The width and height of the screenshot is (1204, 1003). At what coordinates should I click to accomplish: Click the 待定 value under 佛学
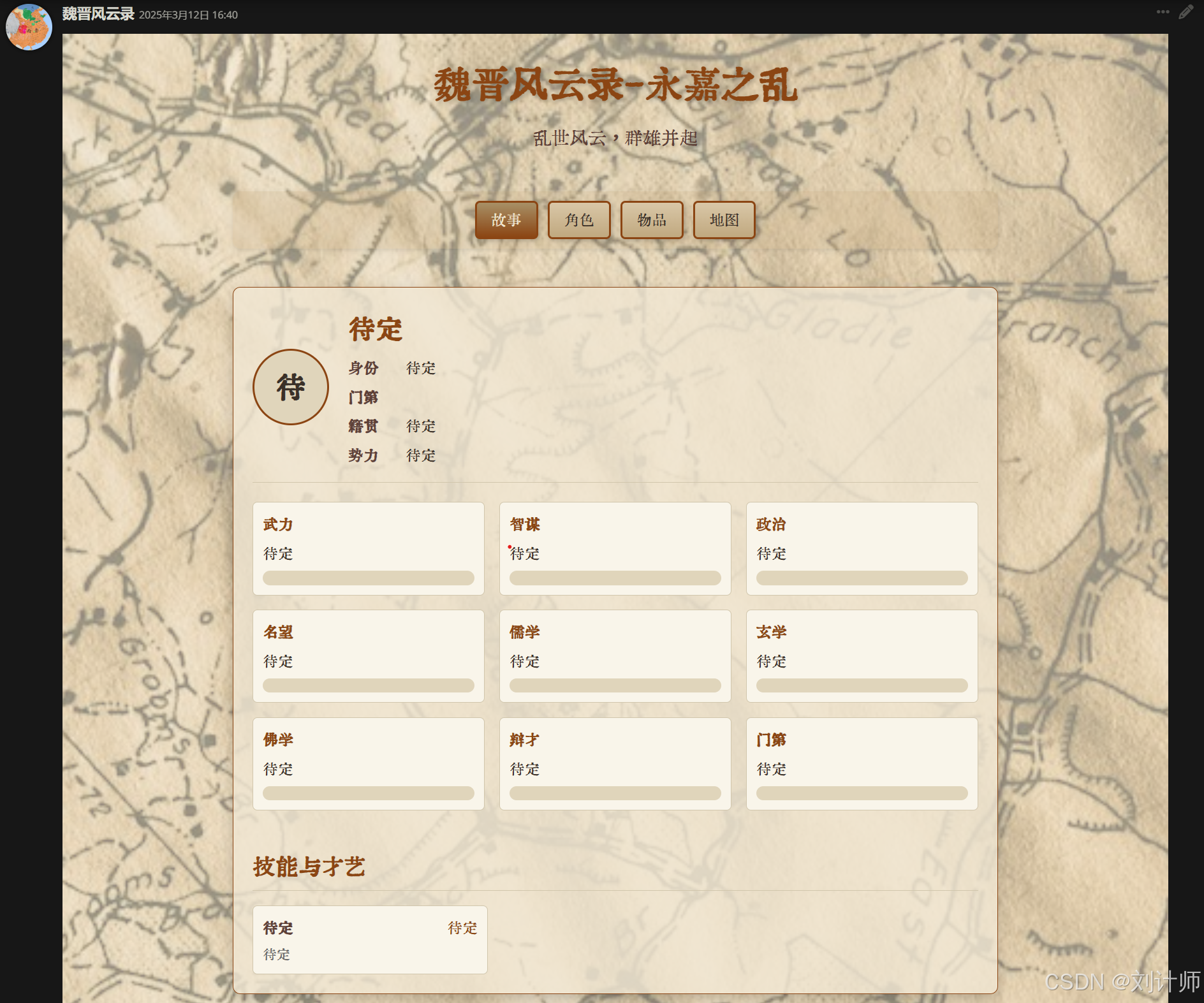tap(278, 770)
